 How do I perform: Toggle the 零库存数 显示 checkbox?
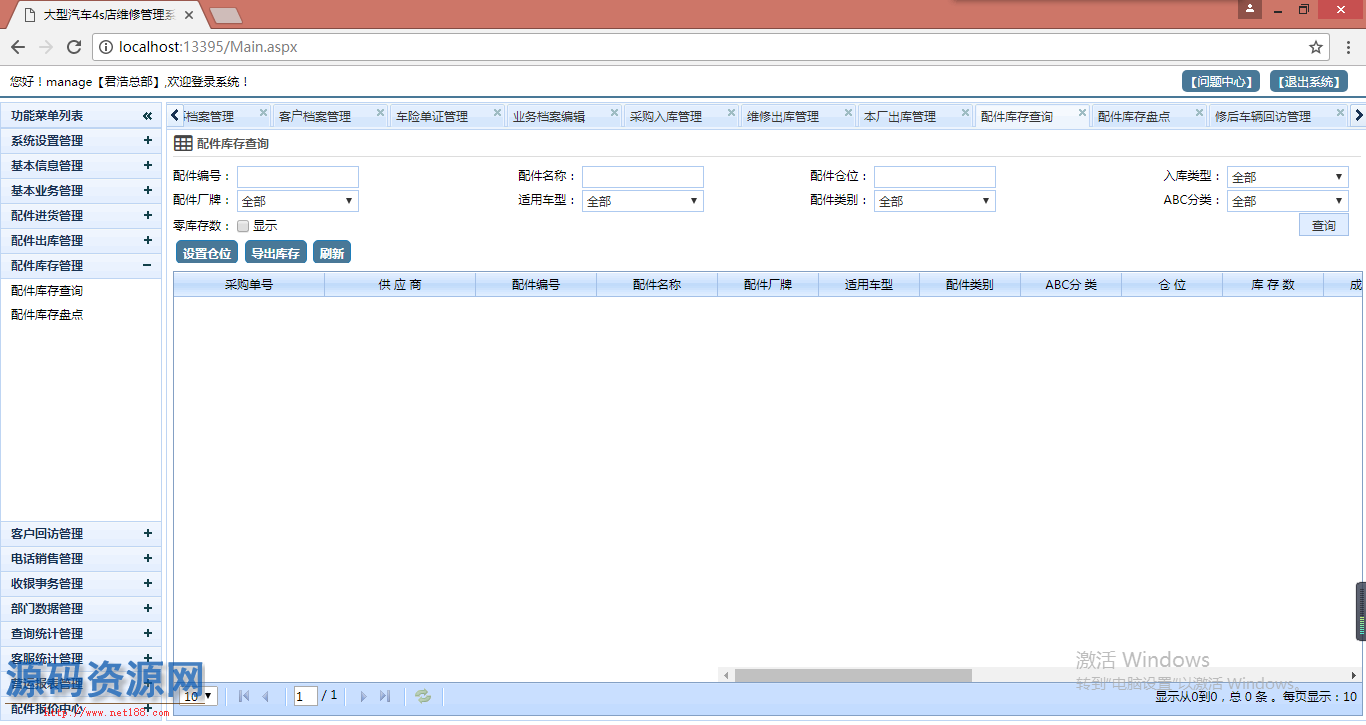click(x=243, y=226)
